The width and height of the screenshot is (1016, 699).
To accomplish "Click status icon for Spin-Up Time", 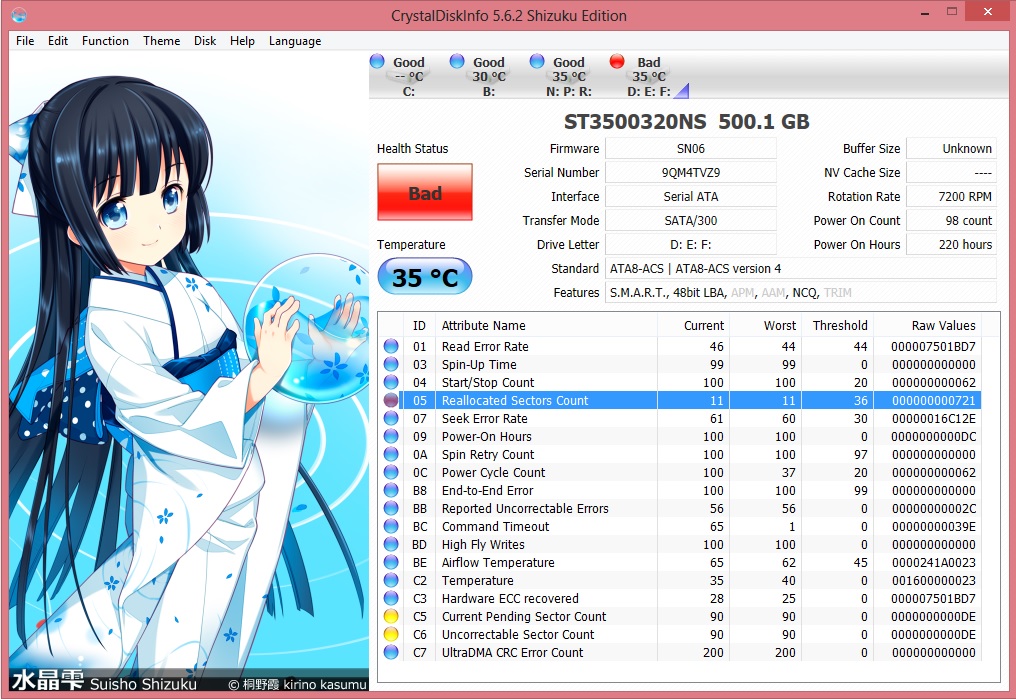I will pyautogui.click(x=391, y=364).
